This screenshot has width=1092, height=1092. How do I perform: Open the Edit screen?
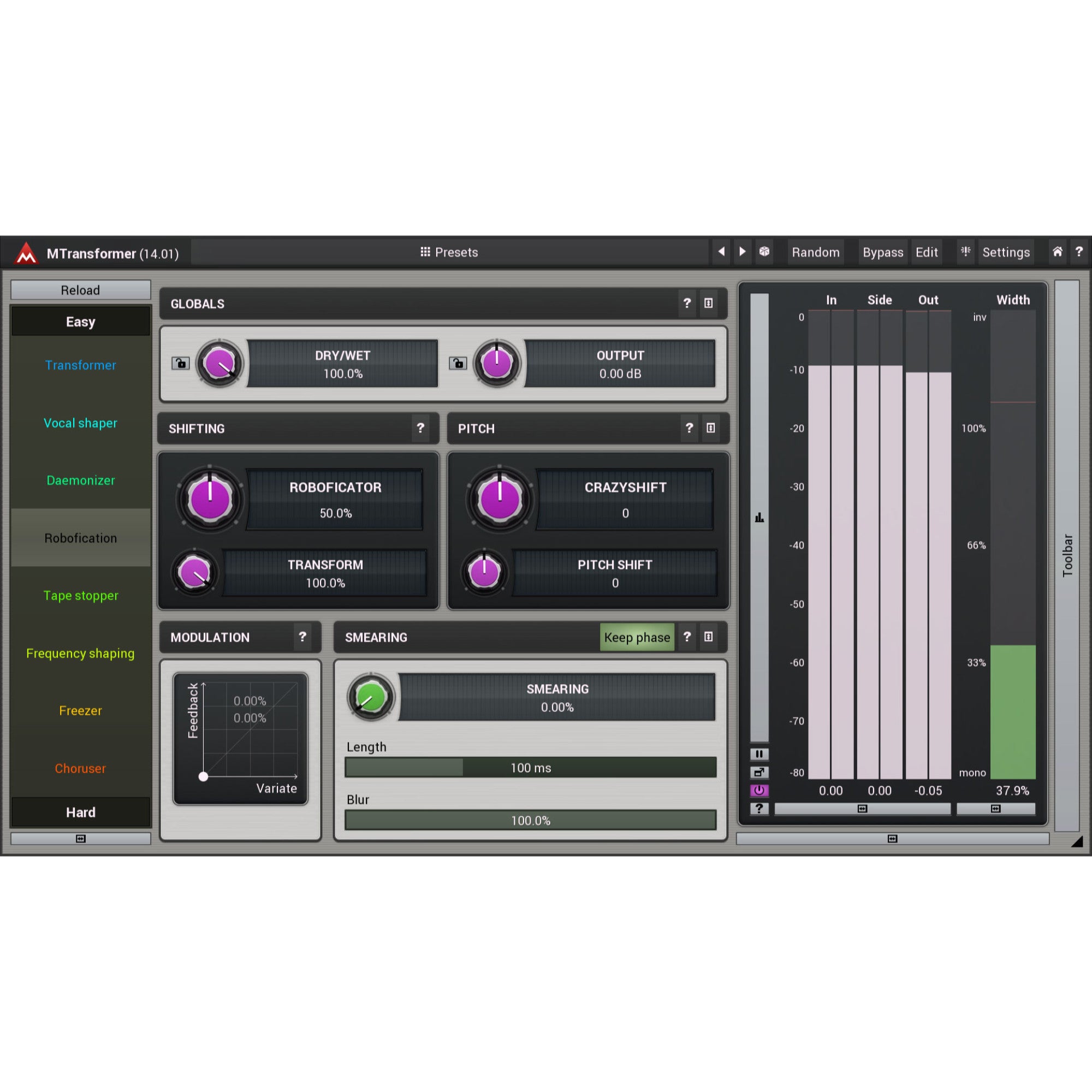(x=927, y=252)
